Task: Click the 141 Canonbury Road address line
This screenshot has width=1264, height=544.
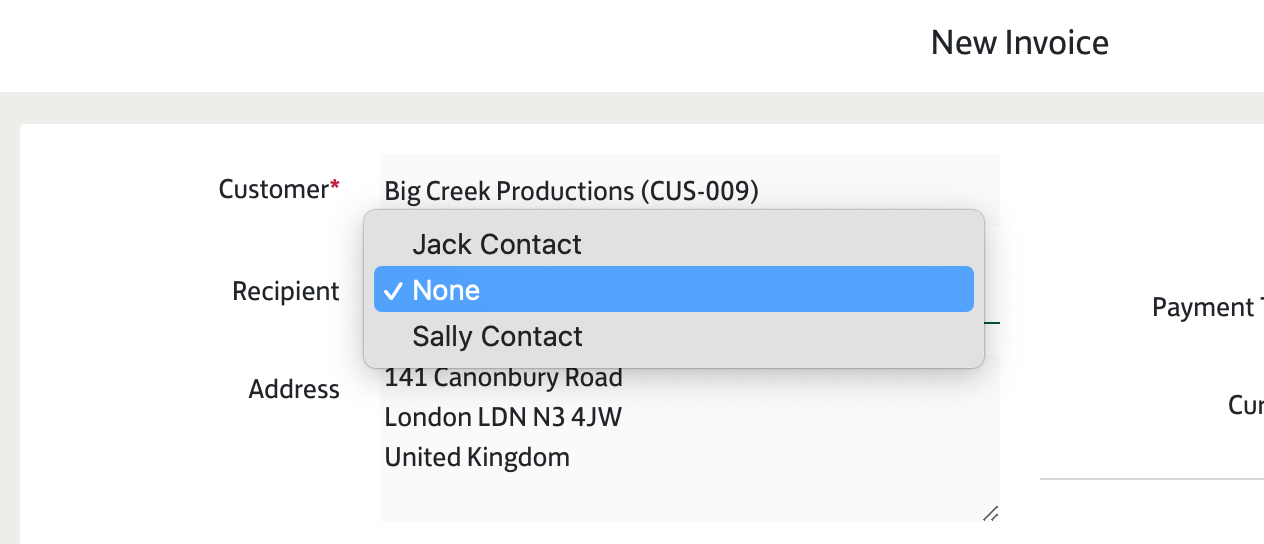Action: 503,378
